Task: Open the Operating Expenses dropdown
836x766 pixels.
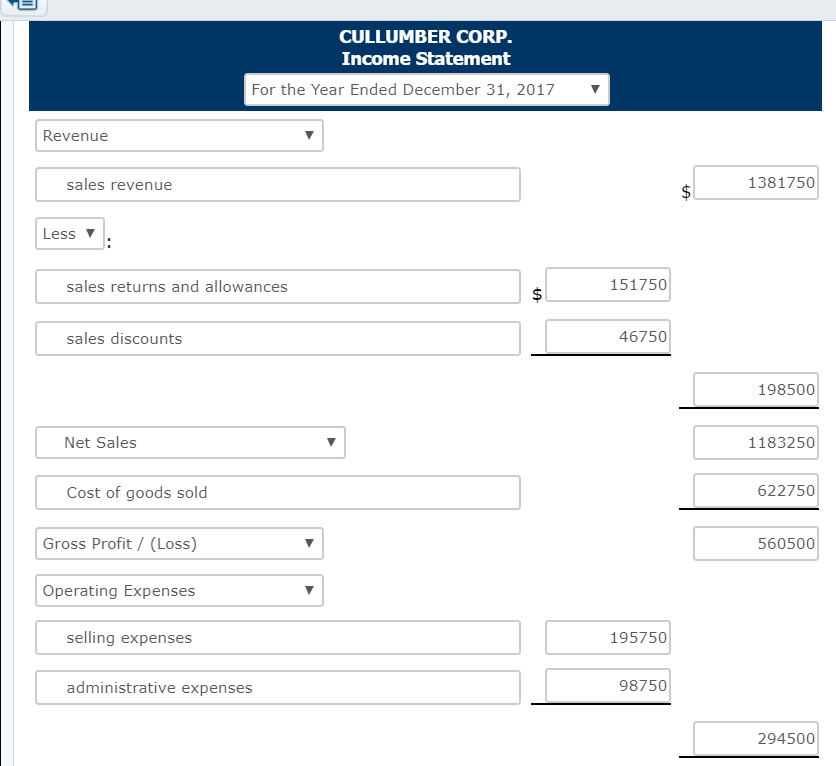Action: tap(179, 591)
